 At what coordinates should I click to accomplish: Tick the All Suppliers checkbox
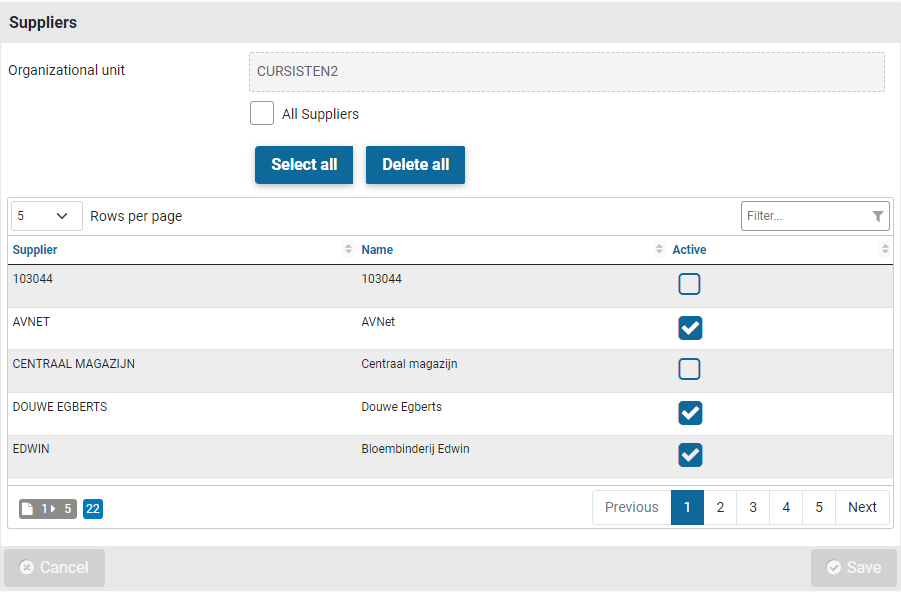tap(262, 113)
